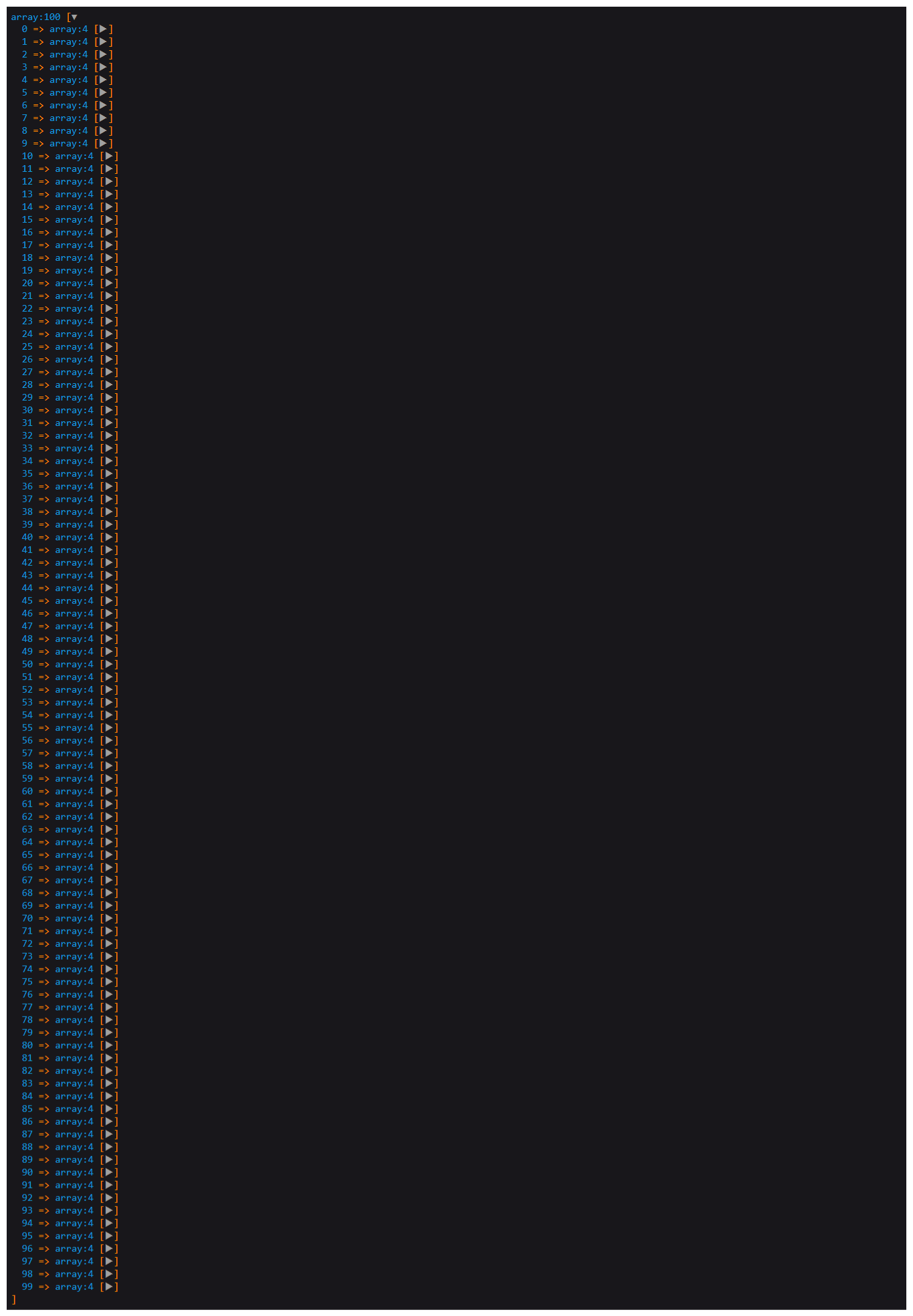Expand the array at index 87

(109, 1135)
